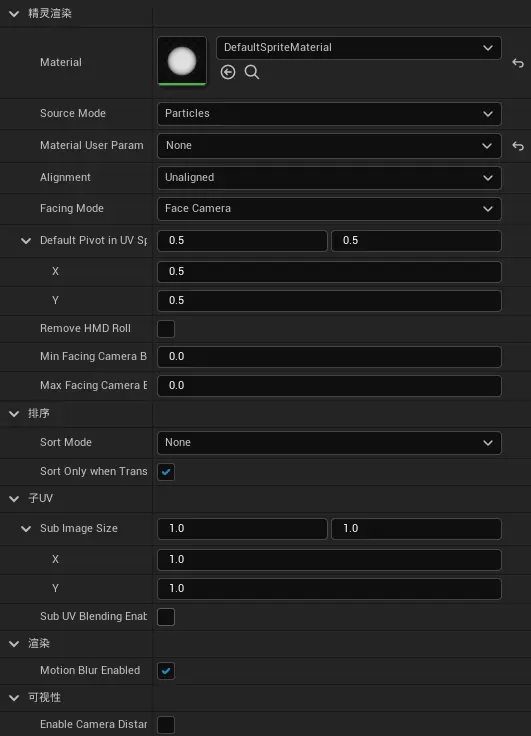Image resolution: width=531 pixels, height=736 pixels.
Task: Collapse the 排序 section
Action: [14, 414]
